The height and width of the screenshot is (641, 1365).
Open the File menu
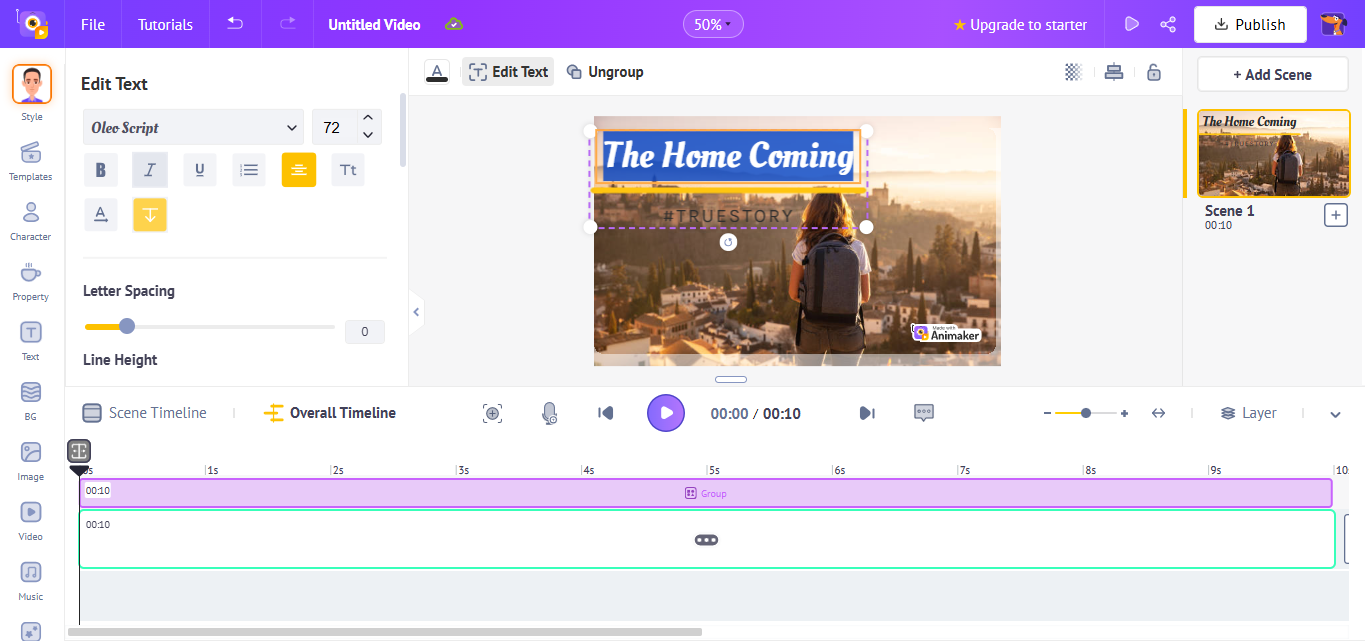tap(93, 24)
